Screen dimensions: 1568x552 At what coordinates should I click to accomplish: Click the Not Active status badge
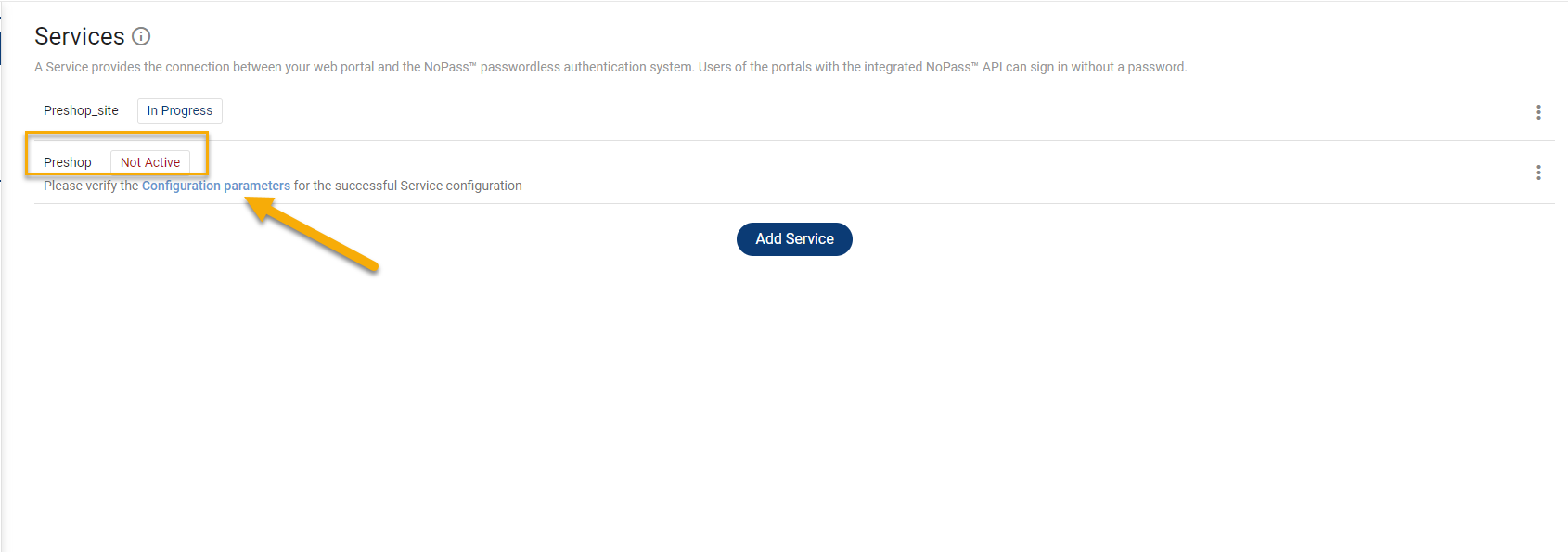pyautogui.click(x=150, y=162)
